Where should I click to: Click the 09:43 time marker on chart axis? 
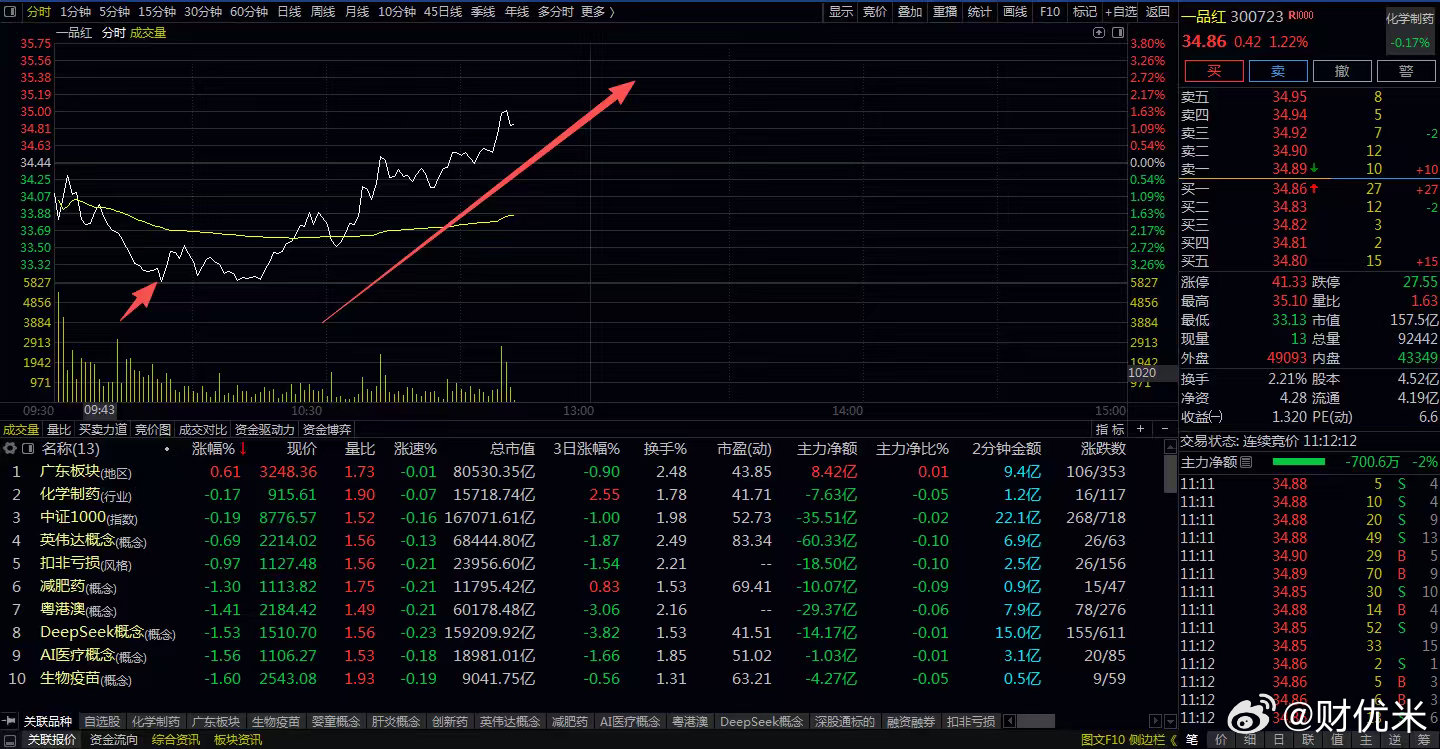(99, 410)
